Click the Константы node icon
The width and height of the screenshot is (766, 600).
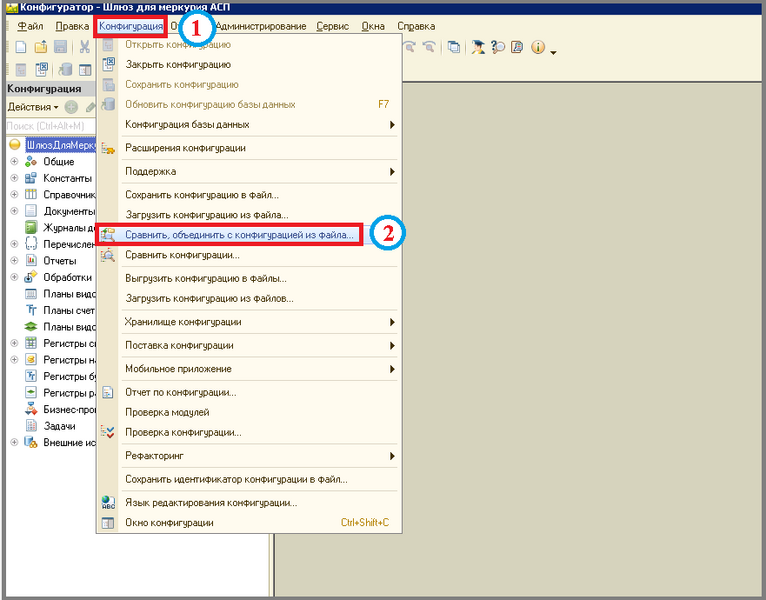[31, 178]
